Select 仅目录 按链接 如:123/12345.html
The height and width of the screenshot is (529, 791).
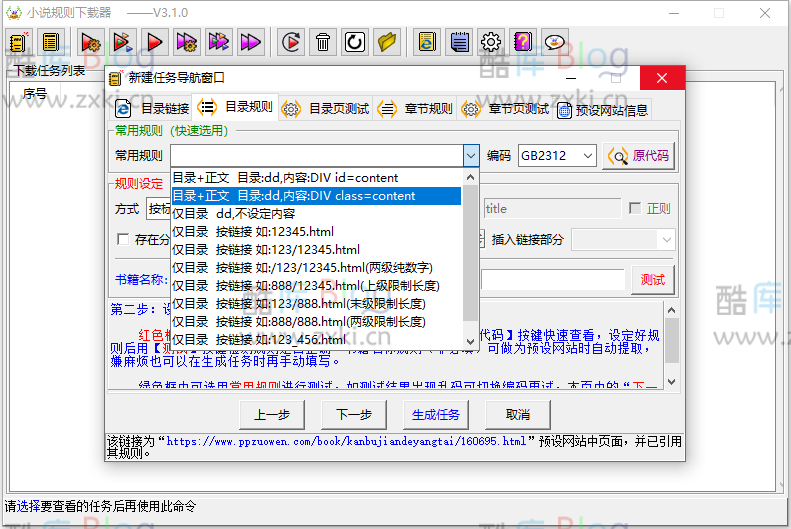click(x=316, y=250)
